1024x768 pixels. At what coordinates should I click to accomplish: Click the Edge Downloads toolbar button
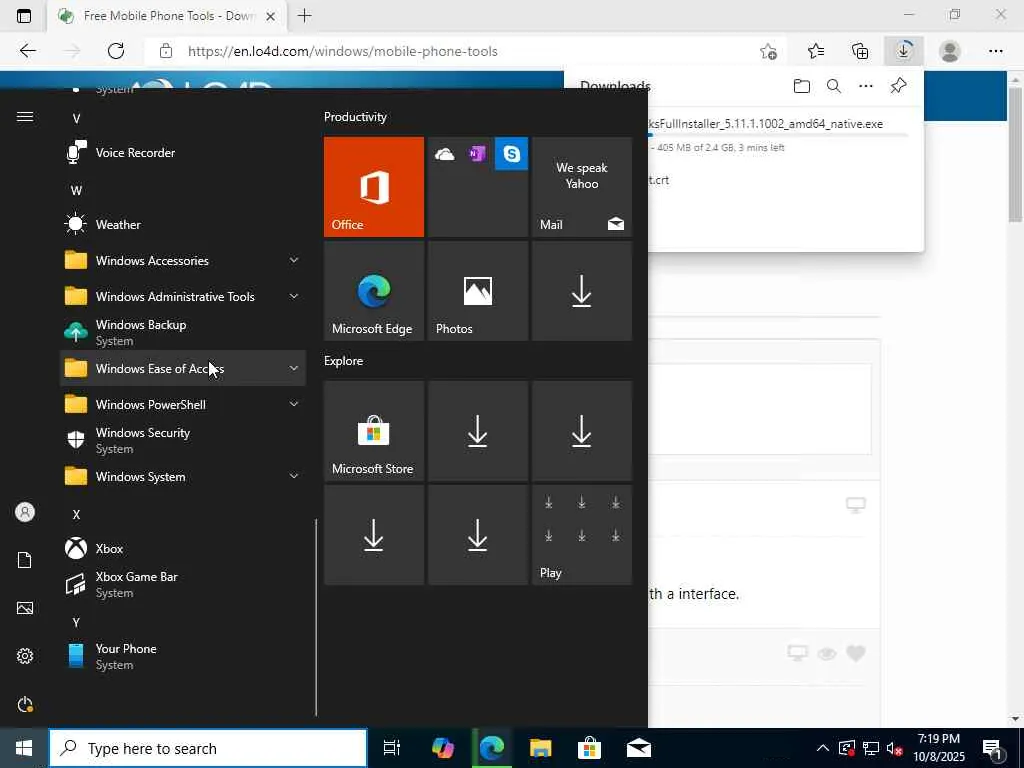(904, 51)
